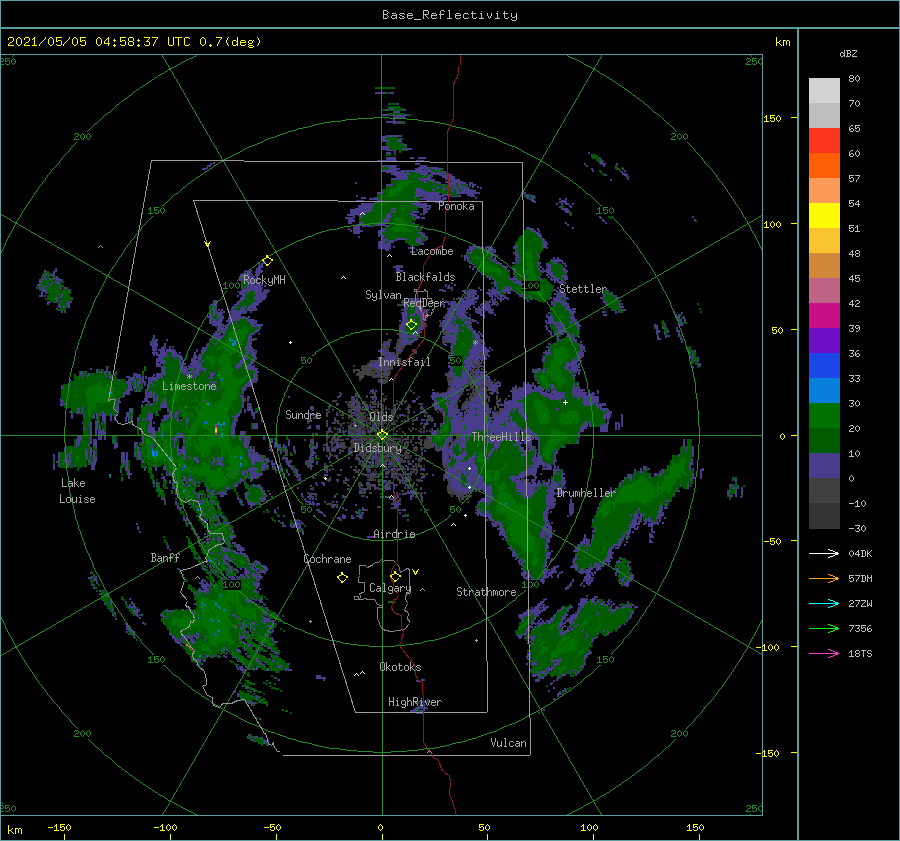Click the light gray 70–80 dBZ swatch

coord(824,91)
